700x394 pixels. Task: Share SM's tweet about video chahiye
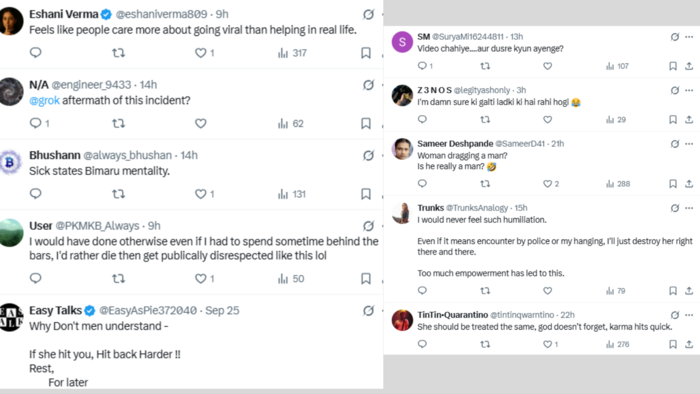tap(689, 66)
